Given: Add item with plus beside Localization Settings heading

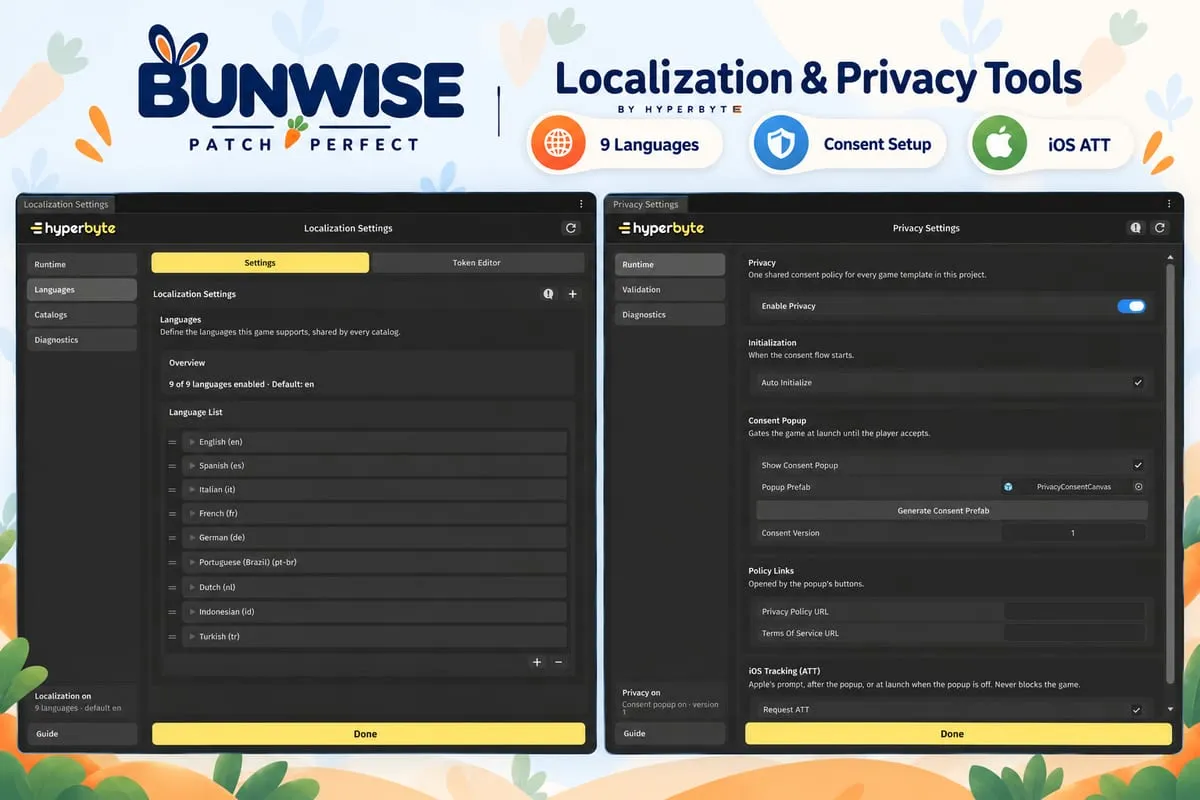Looking at the screenshot, I should 573,294.
